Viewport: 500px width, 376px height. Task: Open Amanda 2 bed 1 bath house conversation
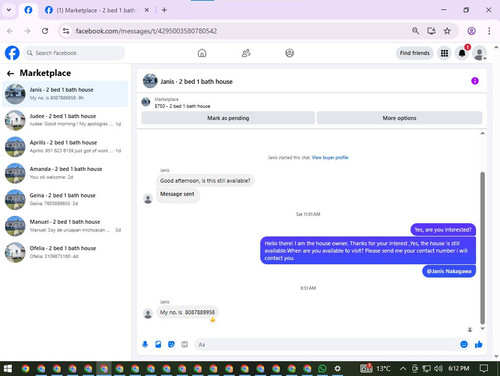[x=65, y=173]
